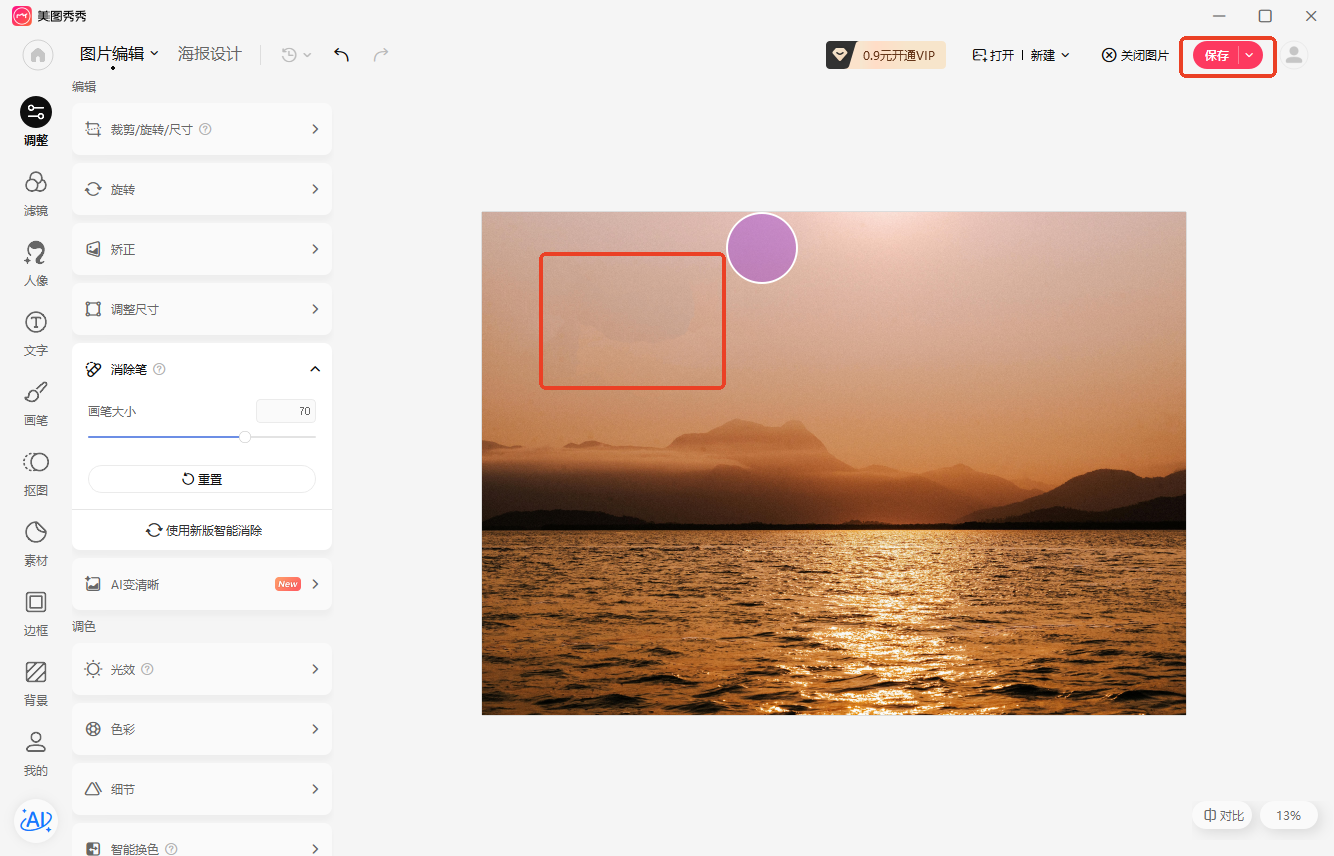Click the home icon
Image resolution: width=1334 pixels, height=856 pixels.
[x=38, y=55]
